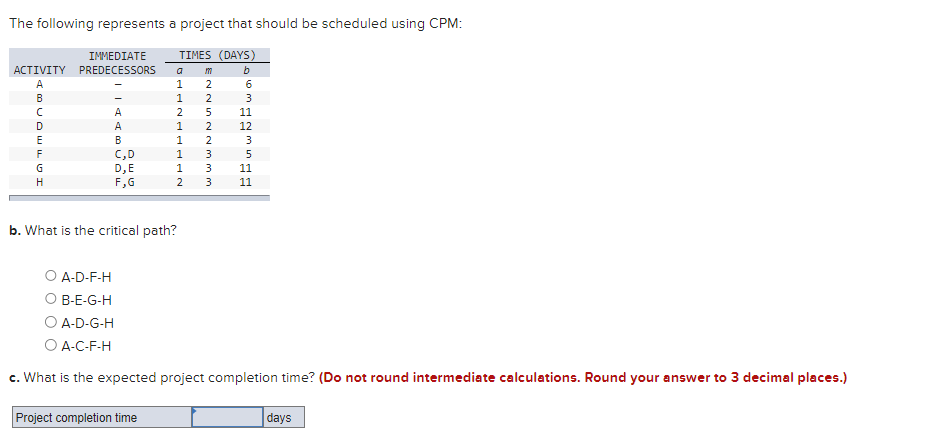Select the activity H row label
Image resolution: width=934 pixels, height=432 pixels.
tap(39, 182)
